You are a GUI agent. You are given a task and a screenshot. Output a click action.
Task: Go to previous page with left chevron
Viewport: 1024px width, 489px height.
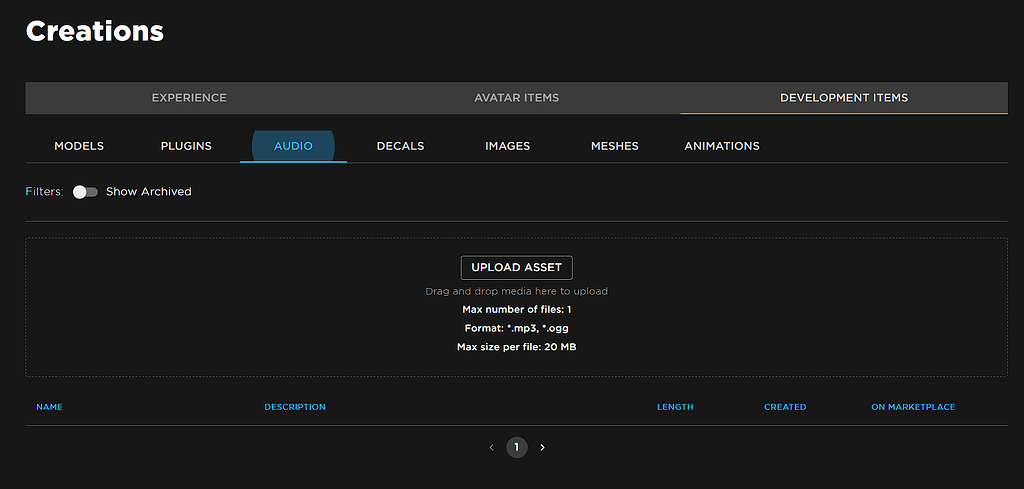(492, 447)
